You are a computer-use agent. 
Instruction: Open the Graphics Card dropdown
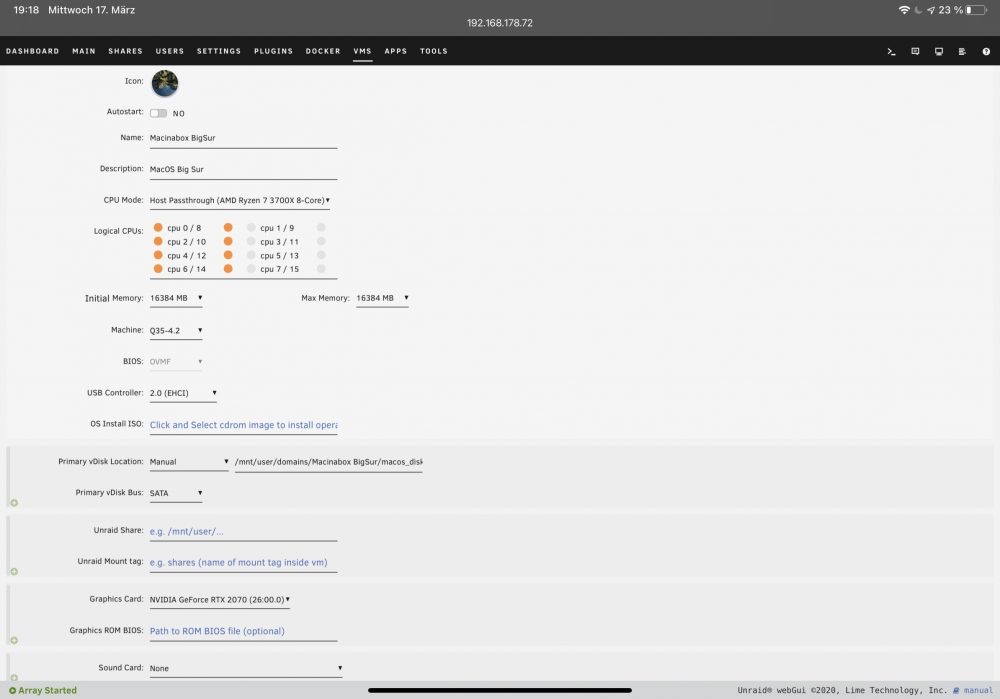[x=219, y=600]
